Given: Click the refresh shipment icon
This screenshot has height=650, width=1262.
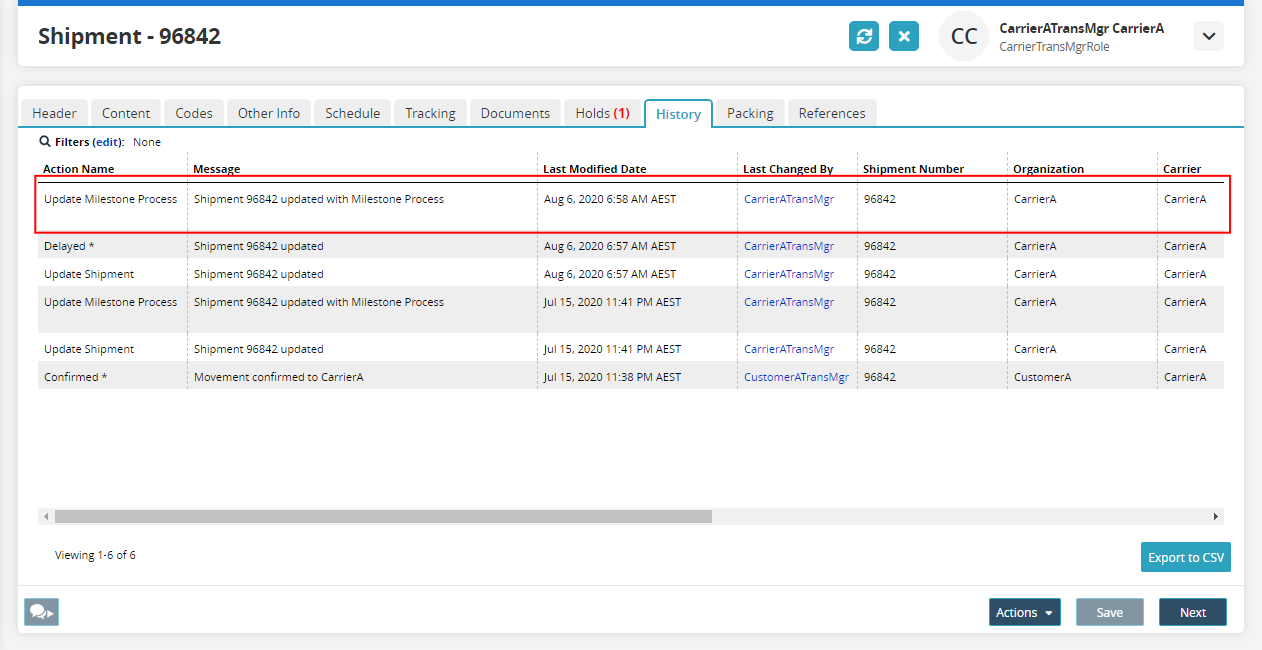Looking at the screenshot, I should click(864, 37).
